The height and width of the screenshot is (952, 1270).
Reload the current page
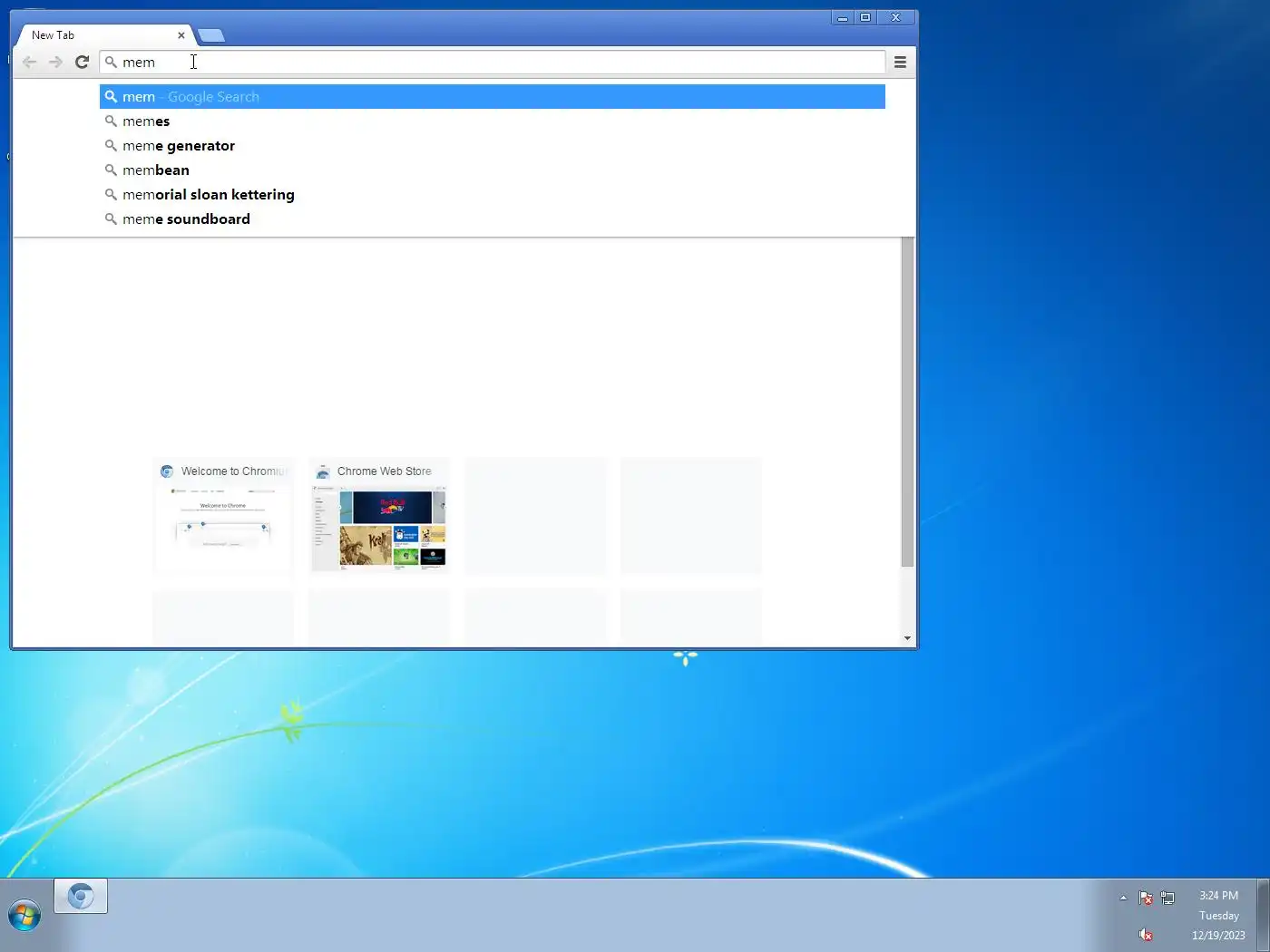click(82, 62)
